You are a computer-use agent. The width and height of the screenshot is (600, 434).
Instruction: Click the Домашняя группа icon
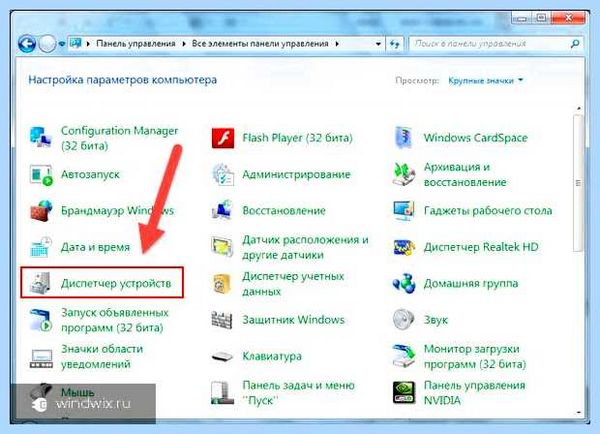point(404,284)
